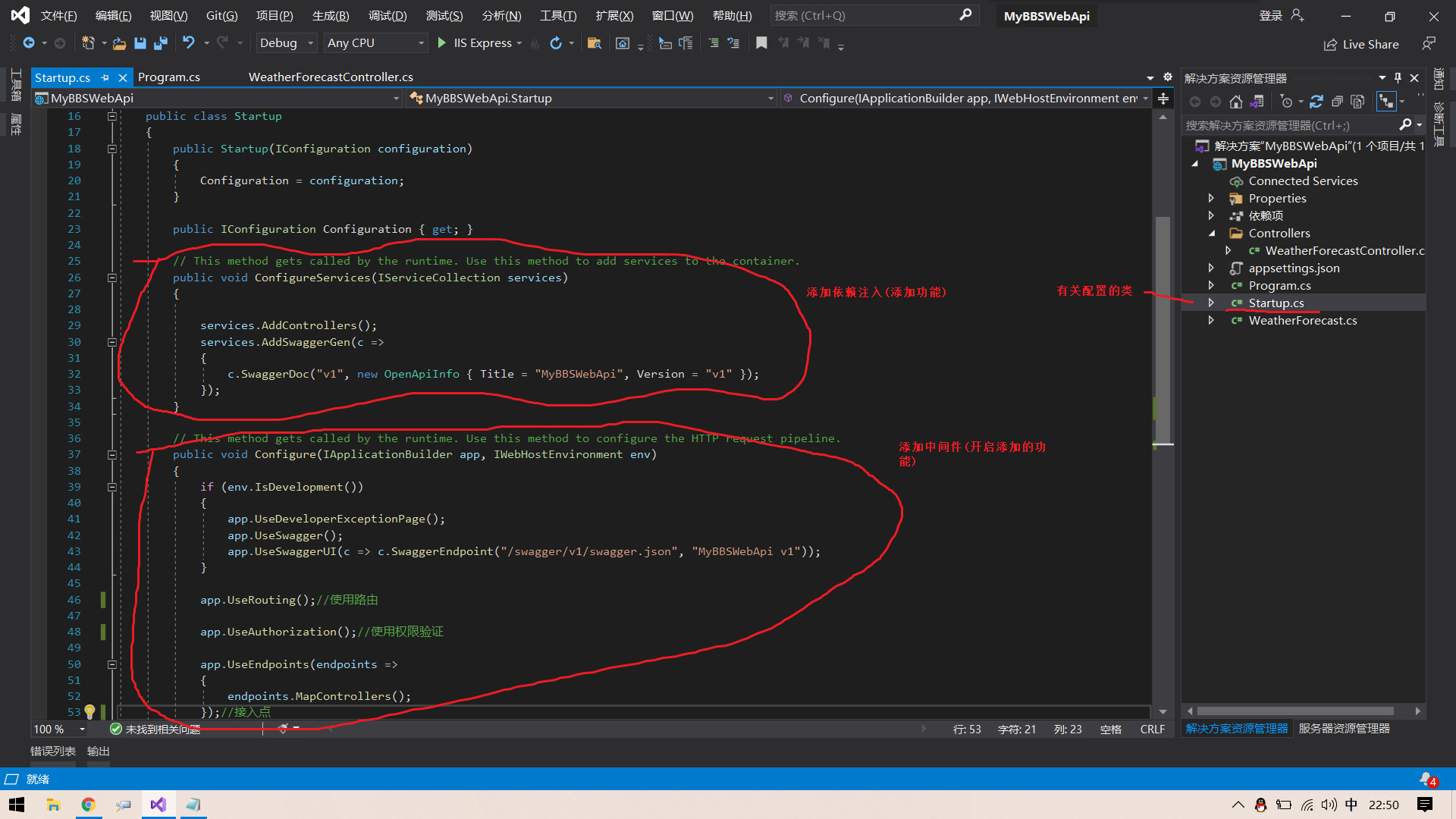The height and width of the screenshot is (819, 1456).
Task: Click the main search box (Ctrl+Q)
Action: pyautogui.click(x=874, y=15)
